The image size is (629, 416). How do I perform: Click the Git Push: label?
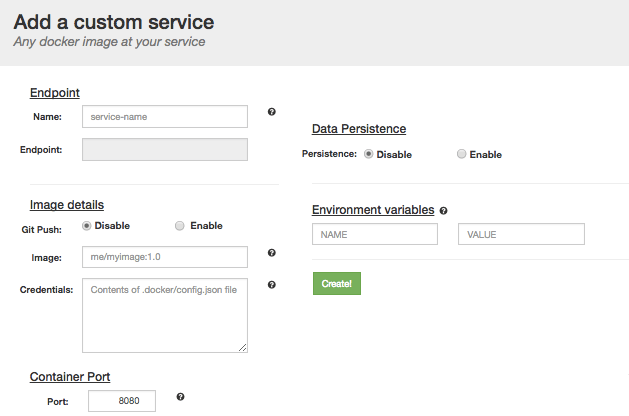pyautogui.click(x=42, y=230)
